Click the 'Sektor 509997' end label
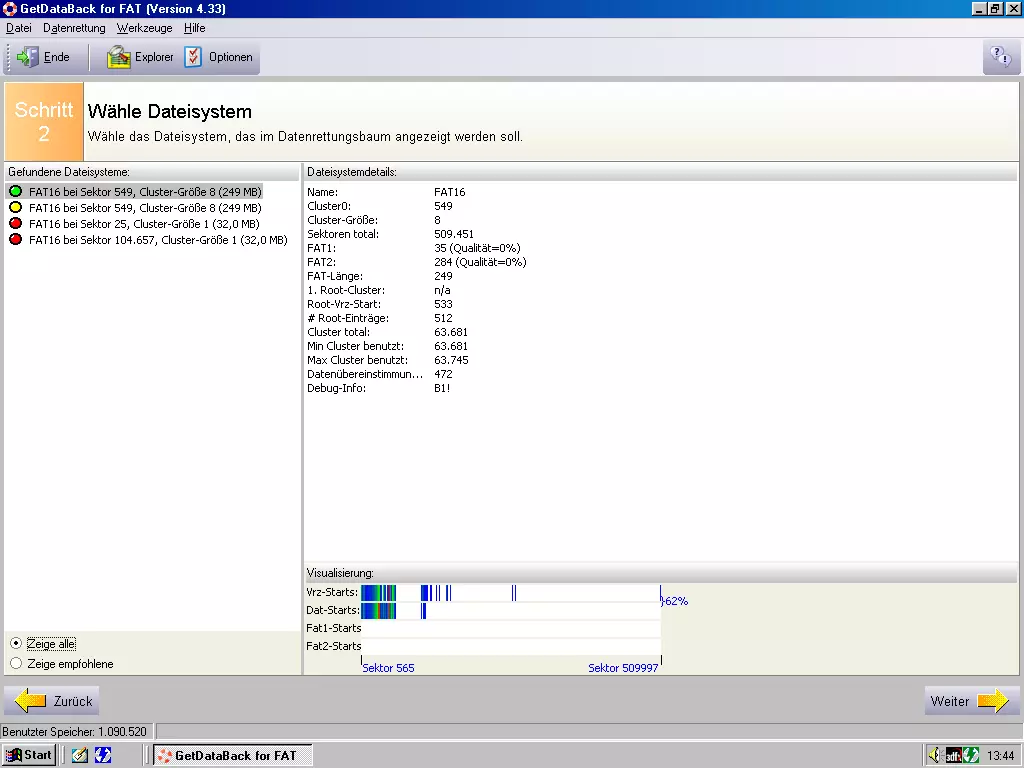 (x=623, y=668)
